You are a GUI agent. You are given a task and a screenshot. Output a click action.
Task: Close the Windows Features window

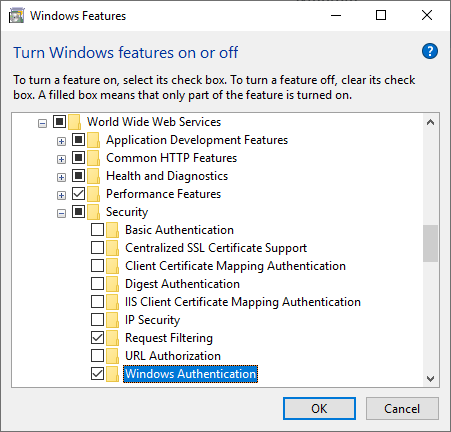point(427,15)
